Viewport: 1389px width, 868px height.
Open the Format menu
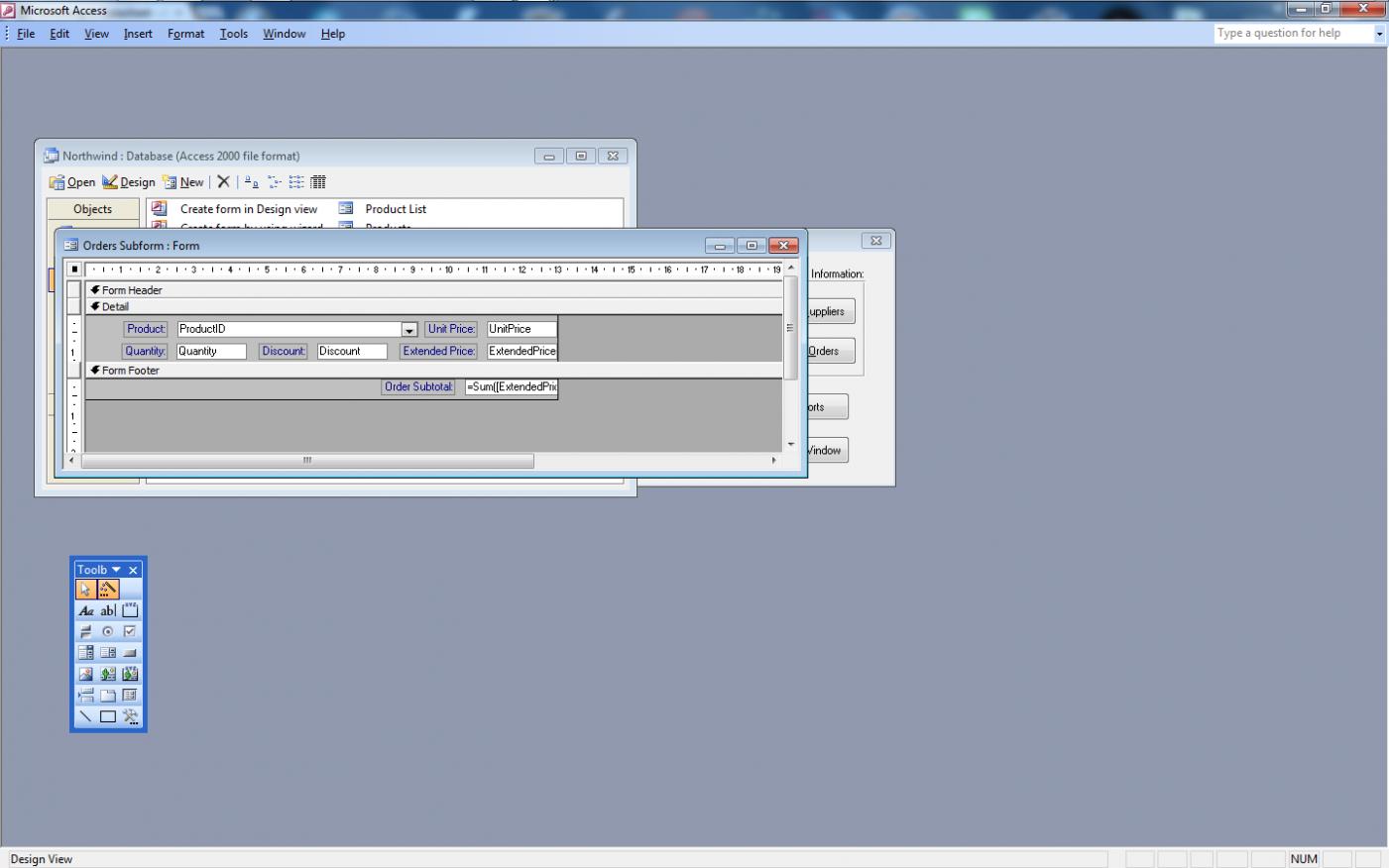(x=185, y=34)
